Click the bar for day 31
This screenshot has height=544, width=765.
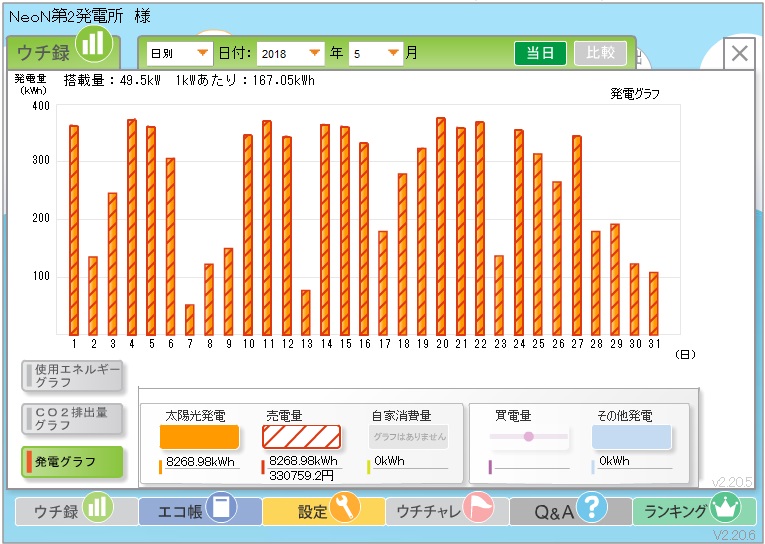(x=654, y=304)
